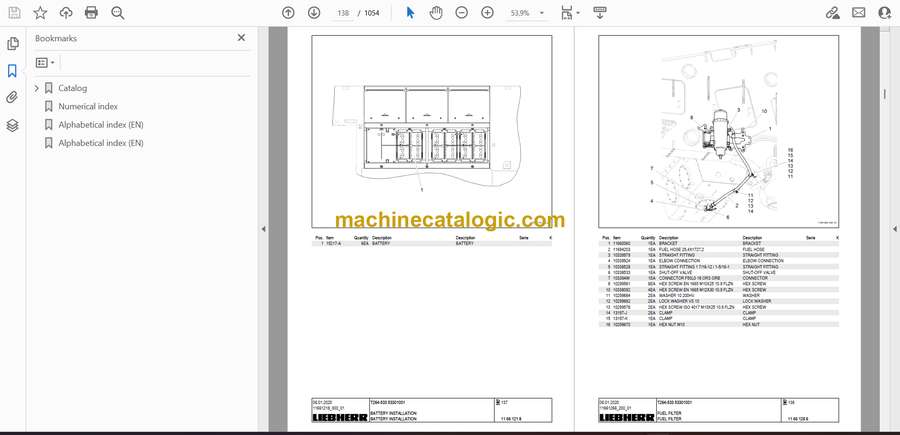Print the document using the printer icon
This screenshot has width=900, height=435.
pos(91,13)
